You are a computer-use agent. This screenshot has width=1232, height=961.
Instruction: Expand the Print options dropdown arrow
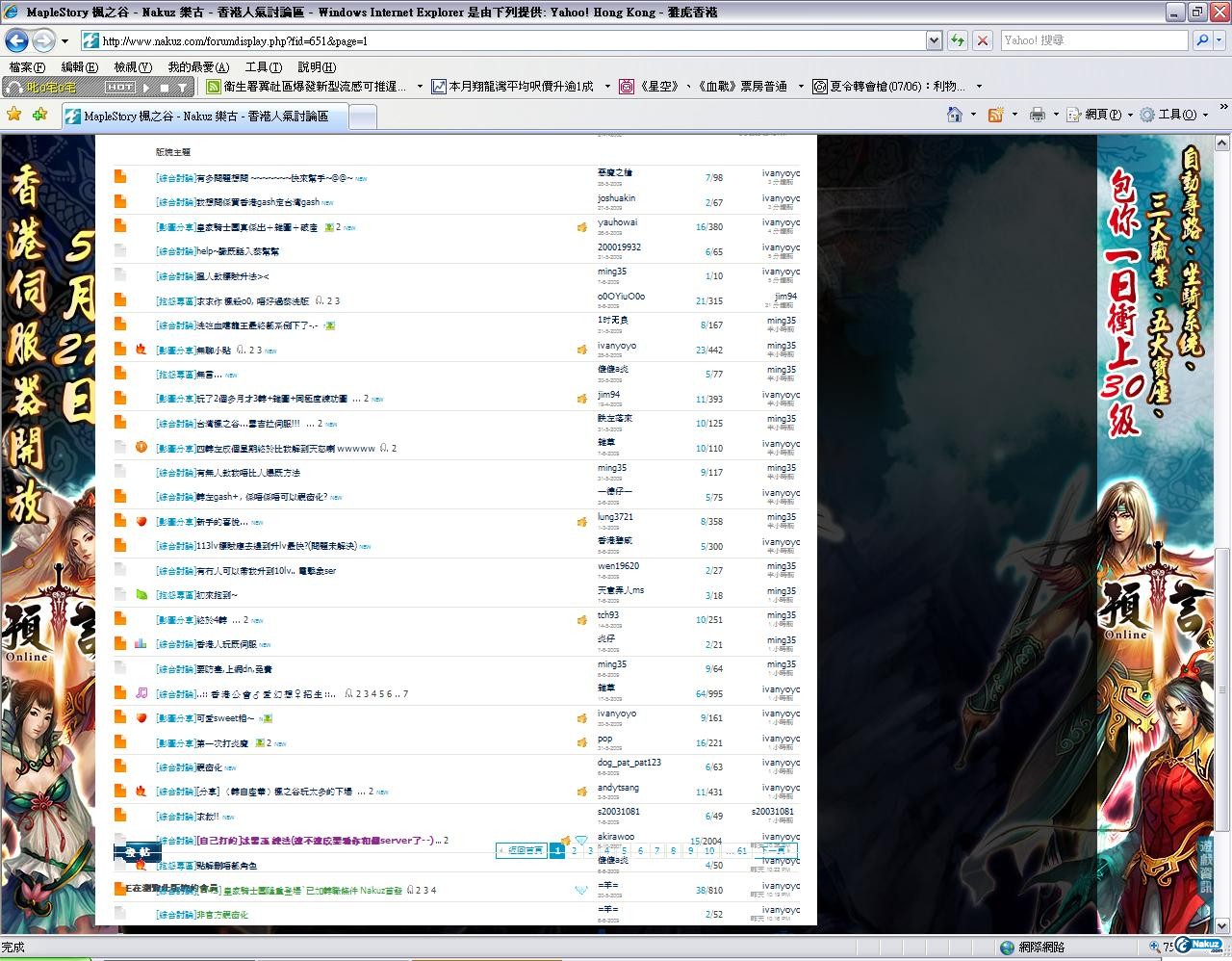tap(1056, 115)
